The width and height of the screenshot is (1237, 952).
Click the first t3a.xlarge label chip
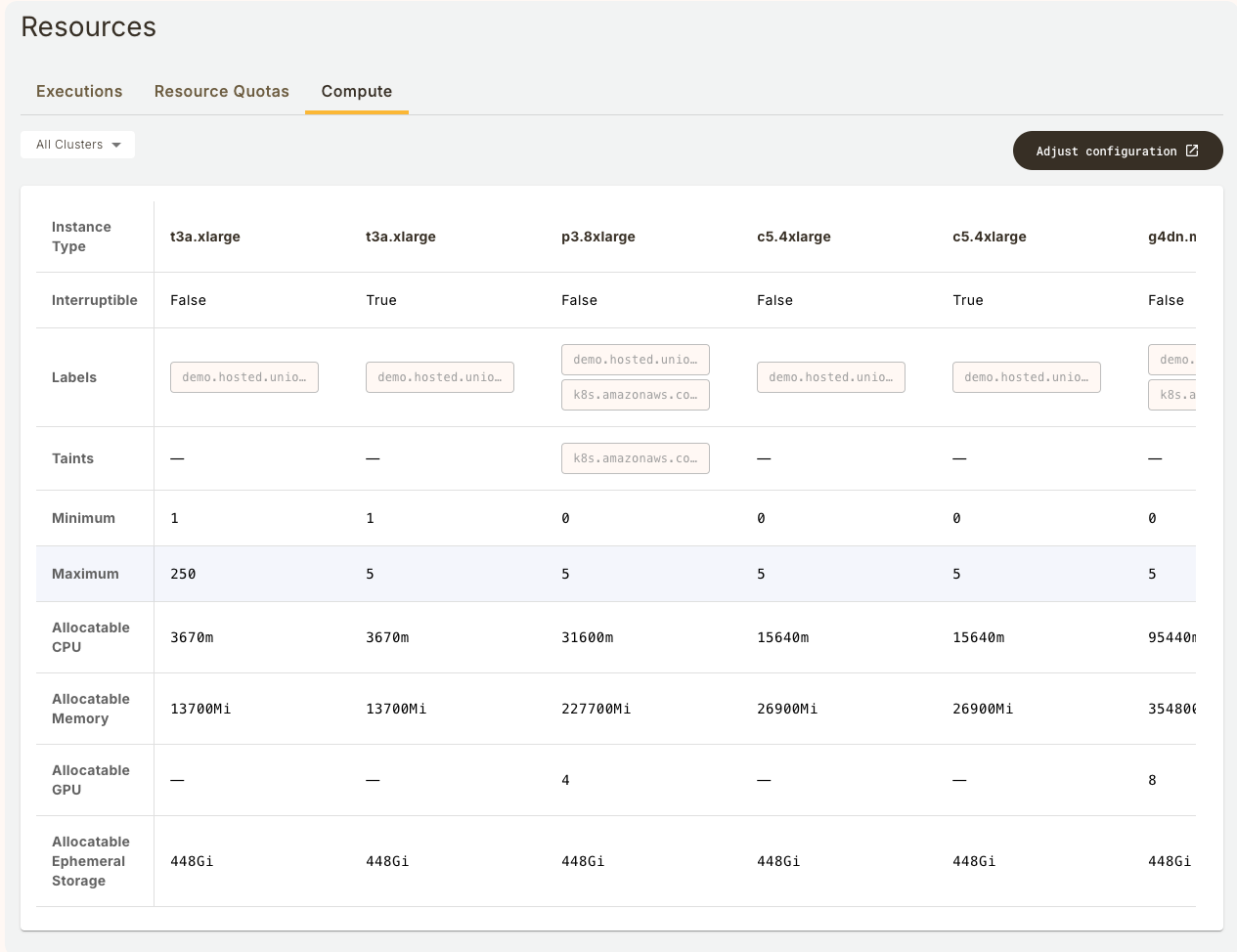pos(243,377)
